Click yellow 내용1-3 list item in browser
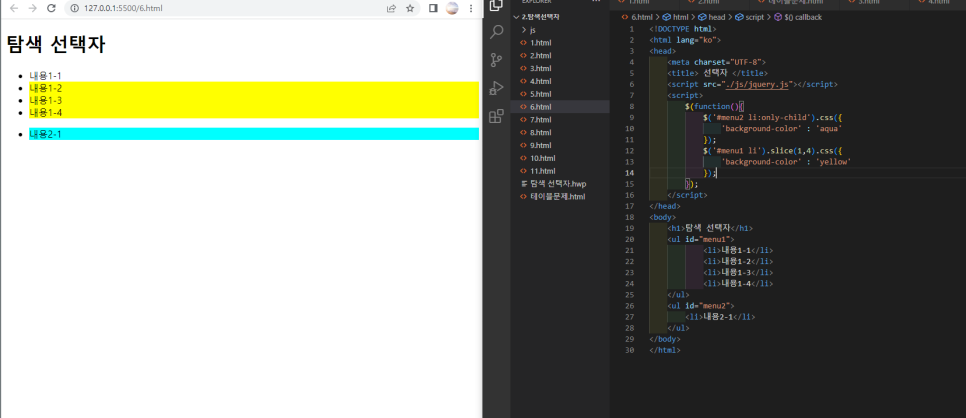 [254, 100]
